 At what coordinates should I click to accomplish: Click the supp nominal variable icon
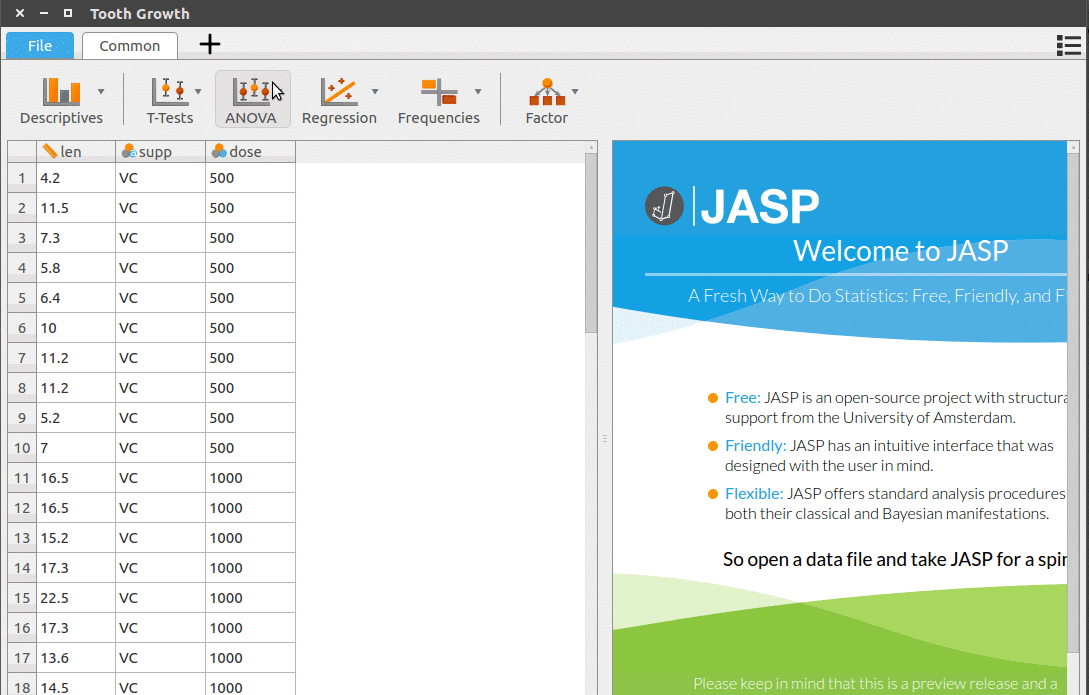[x=129, y=151]
